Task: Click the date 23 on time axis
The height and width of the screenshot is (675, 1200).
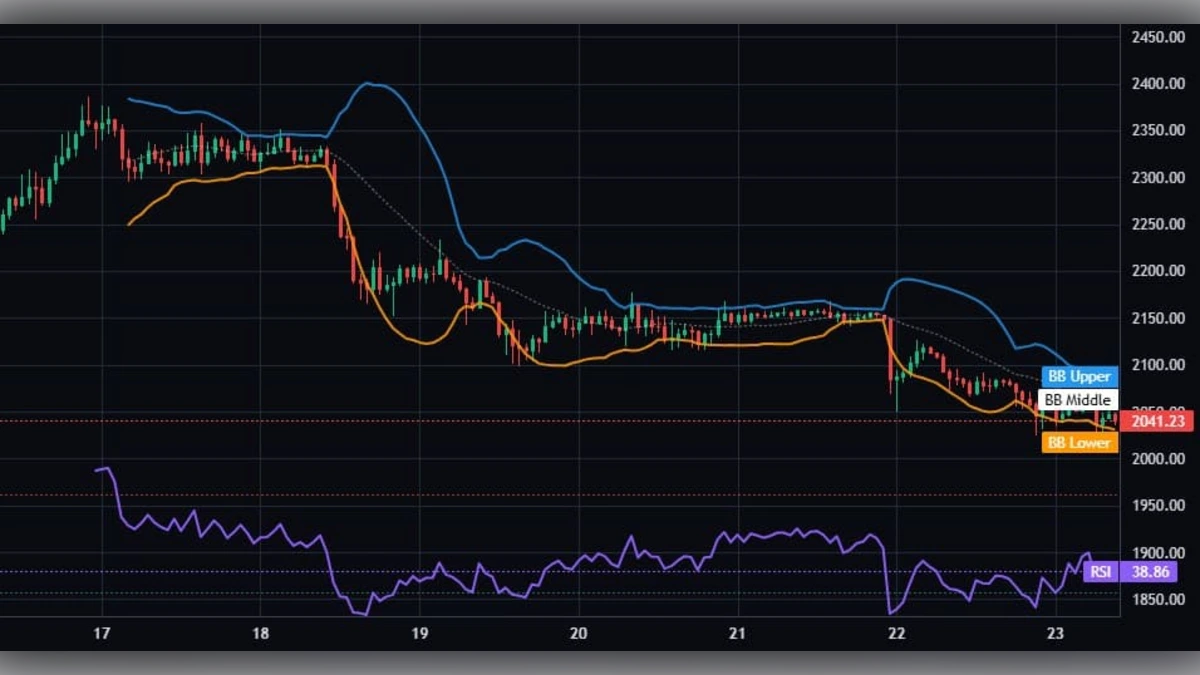Action: 1055,634
